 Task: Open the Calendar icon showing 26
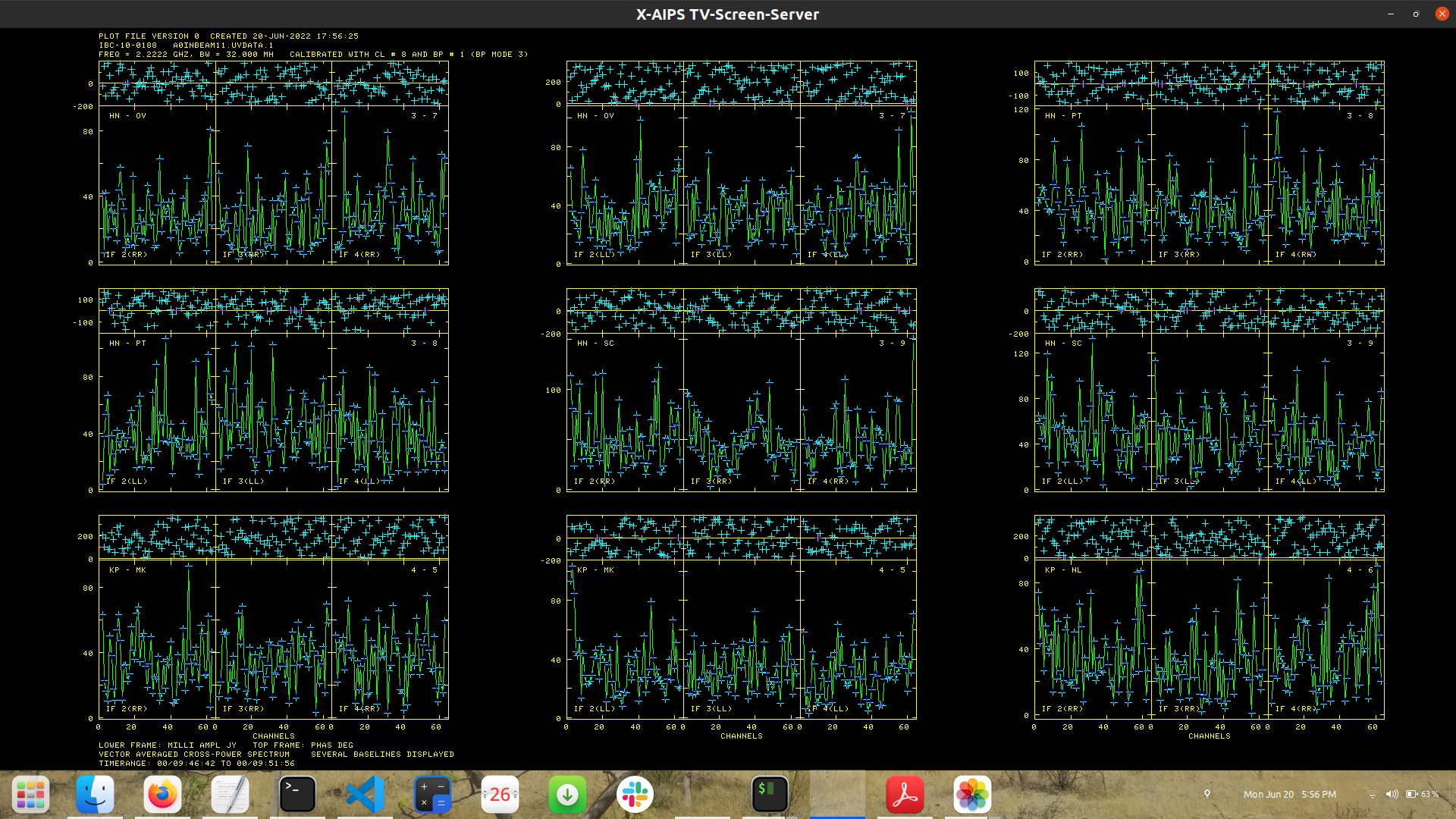[x=500, y=795]
